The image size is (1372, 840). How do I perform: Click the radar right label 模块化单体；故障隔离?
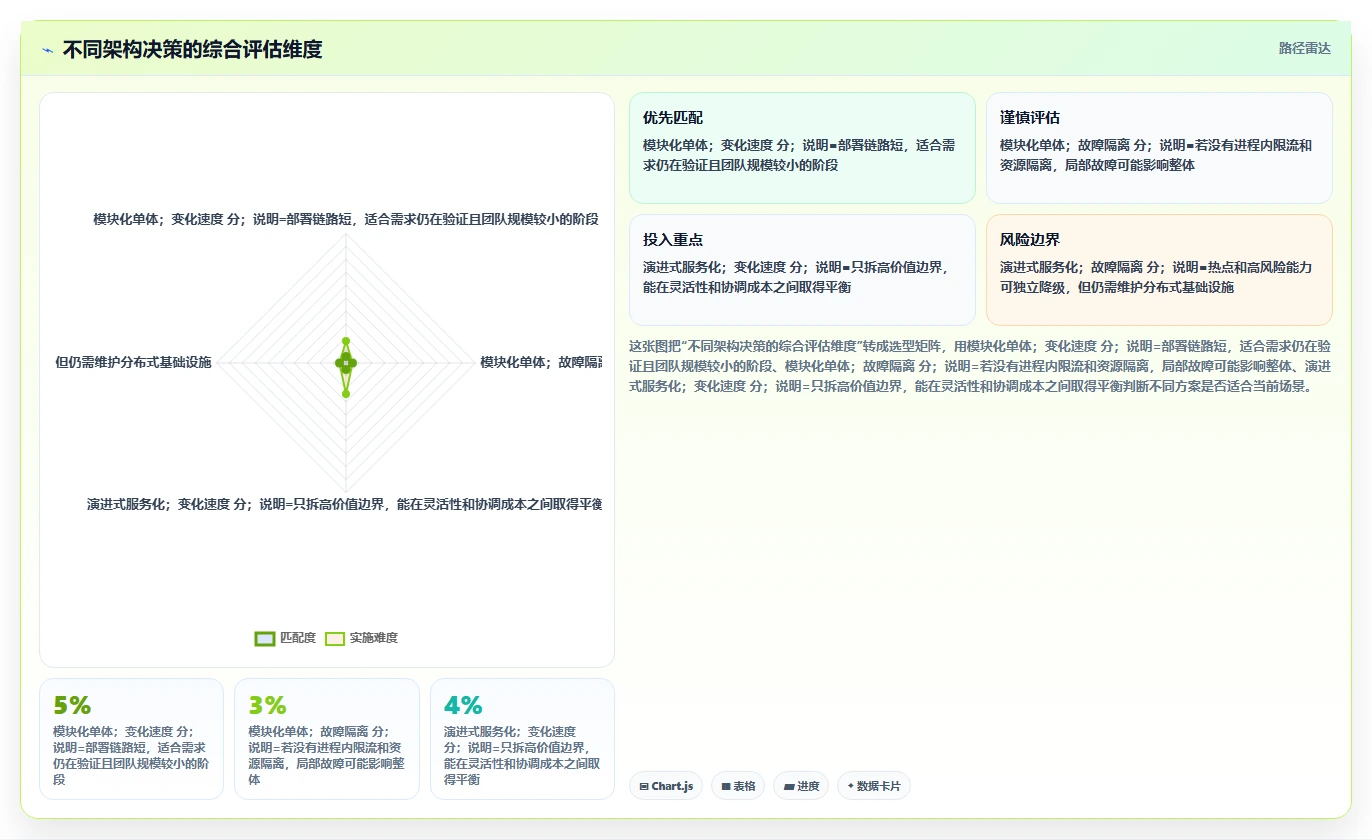click(x=541, y=362)
